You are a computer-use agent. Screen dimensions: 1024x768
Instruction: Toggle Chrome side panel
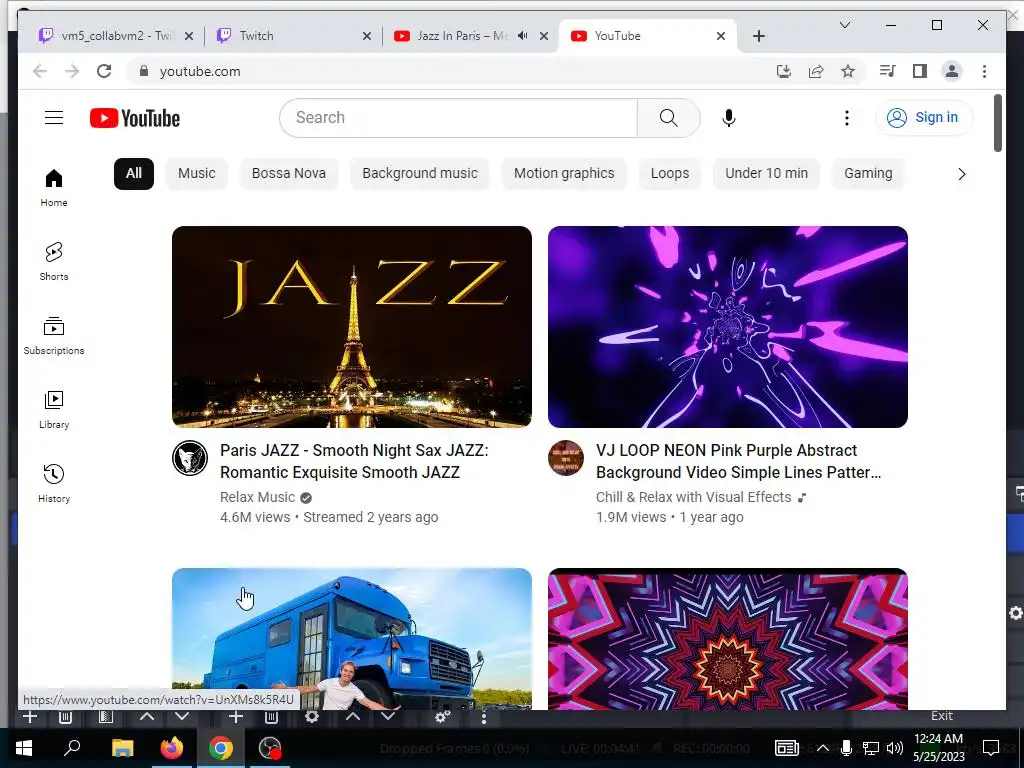tap(920, 71)
